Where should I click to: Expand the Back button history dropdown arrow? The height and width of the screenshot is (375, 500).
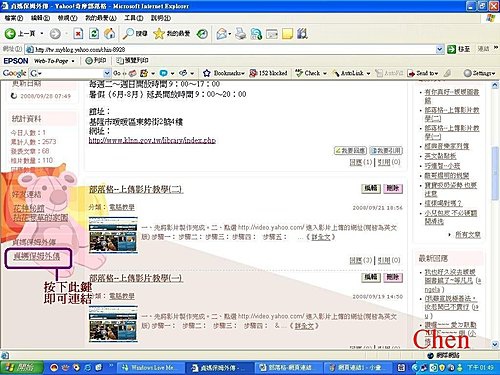tap(42, 33)
